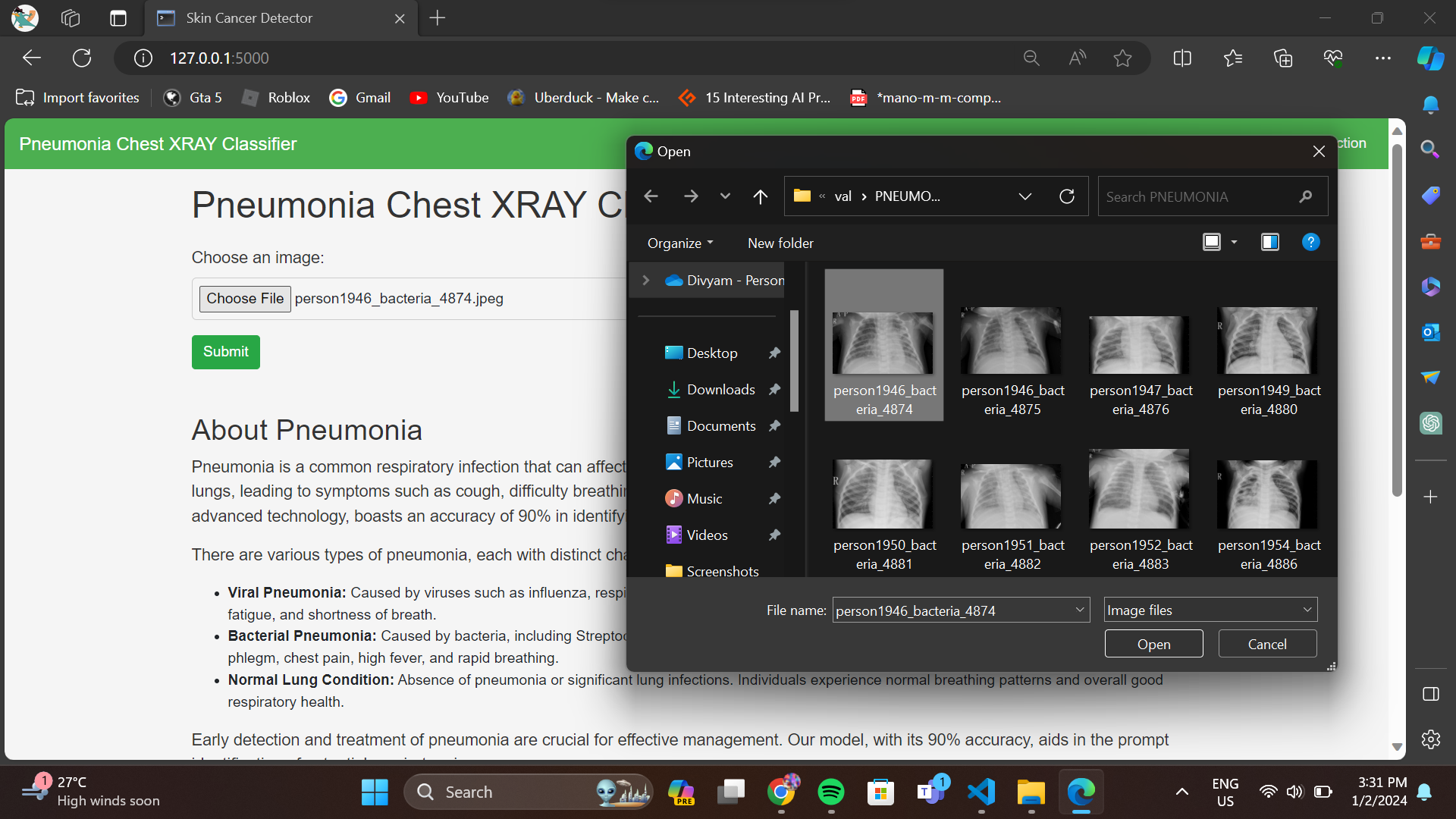Open the Edge sidebar settings gear
The height and width of the screenshot is (819, 1456).
tap(1430, 739)
